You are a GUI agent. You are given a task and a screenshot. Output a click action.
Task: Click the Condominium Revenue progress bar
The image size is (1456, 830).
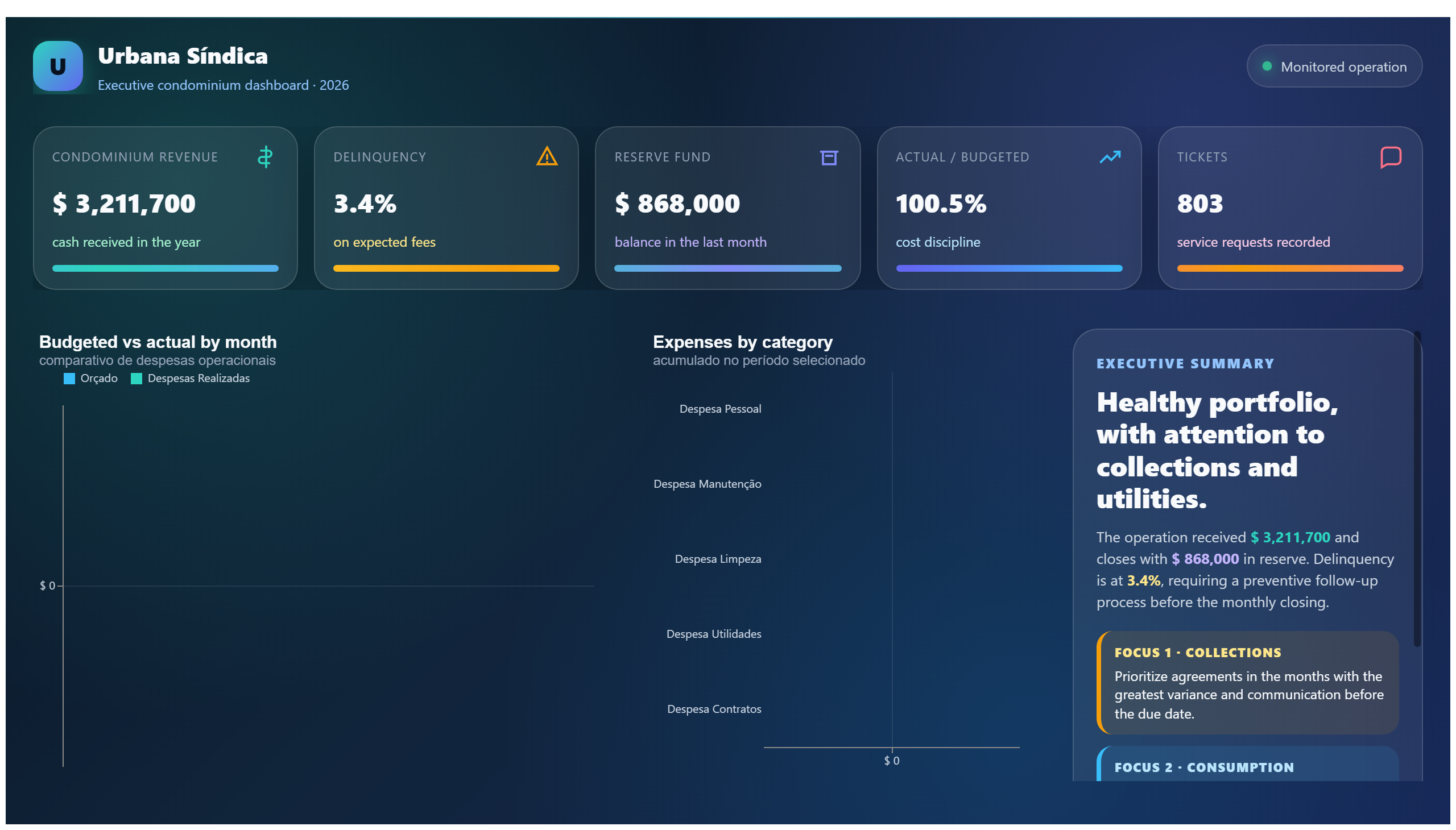166,268
